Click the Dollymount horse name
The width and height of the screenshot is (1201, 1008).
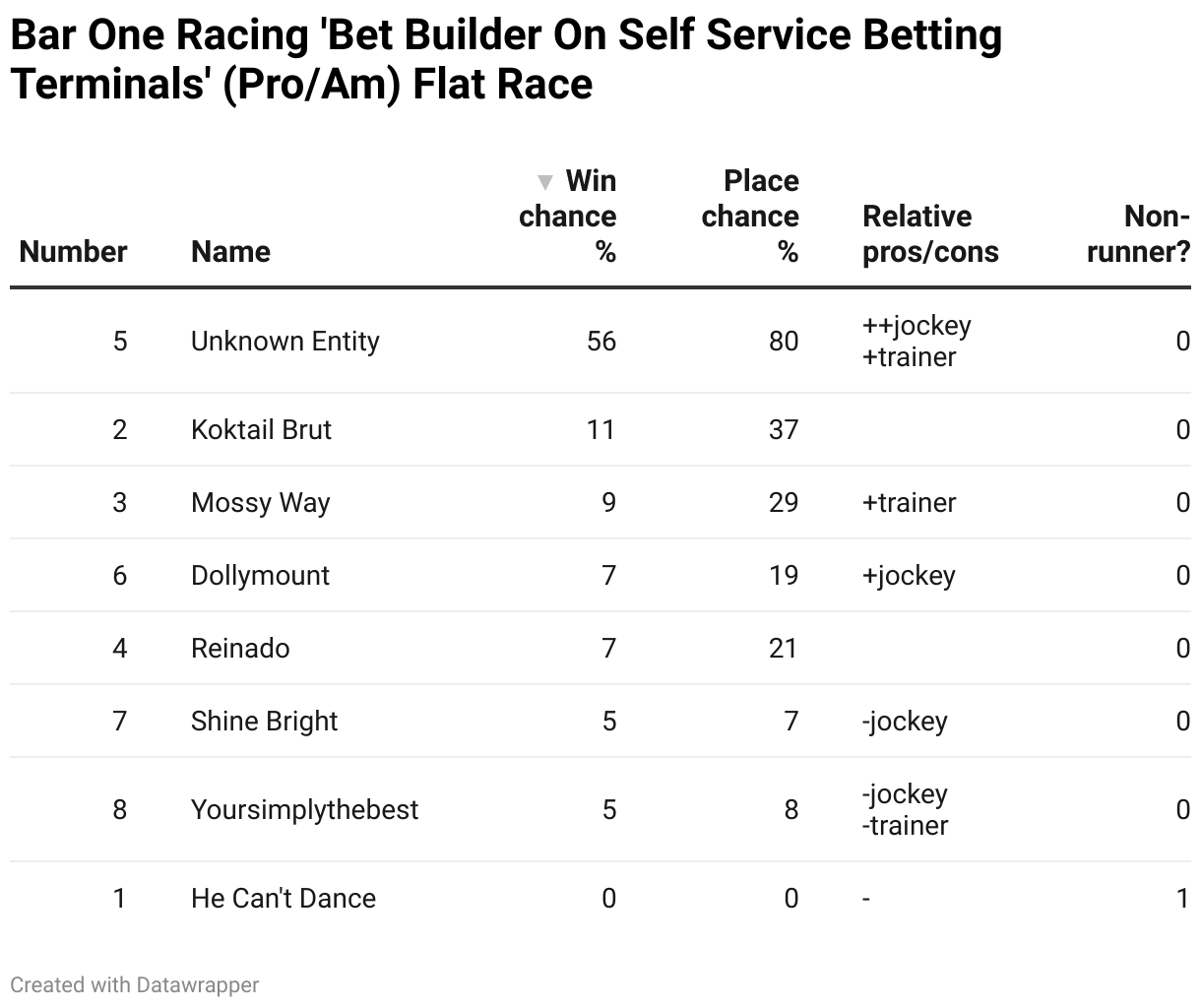point(260,576)
